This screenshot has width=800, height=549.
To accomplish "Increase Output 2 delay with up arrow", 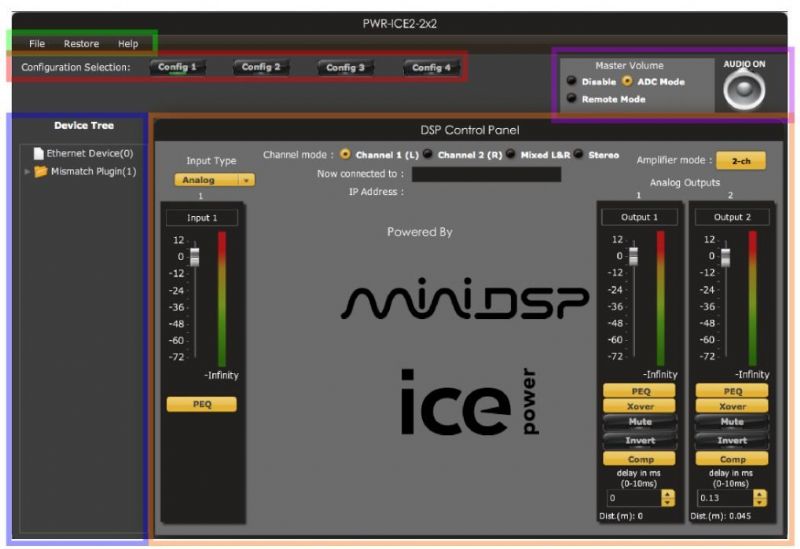I will pyautogui.click(x=760, y=494).
